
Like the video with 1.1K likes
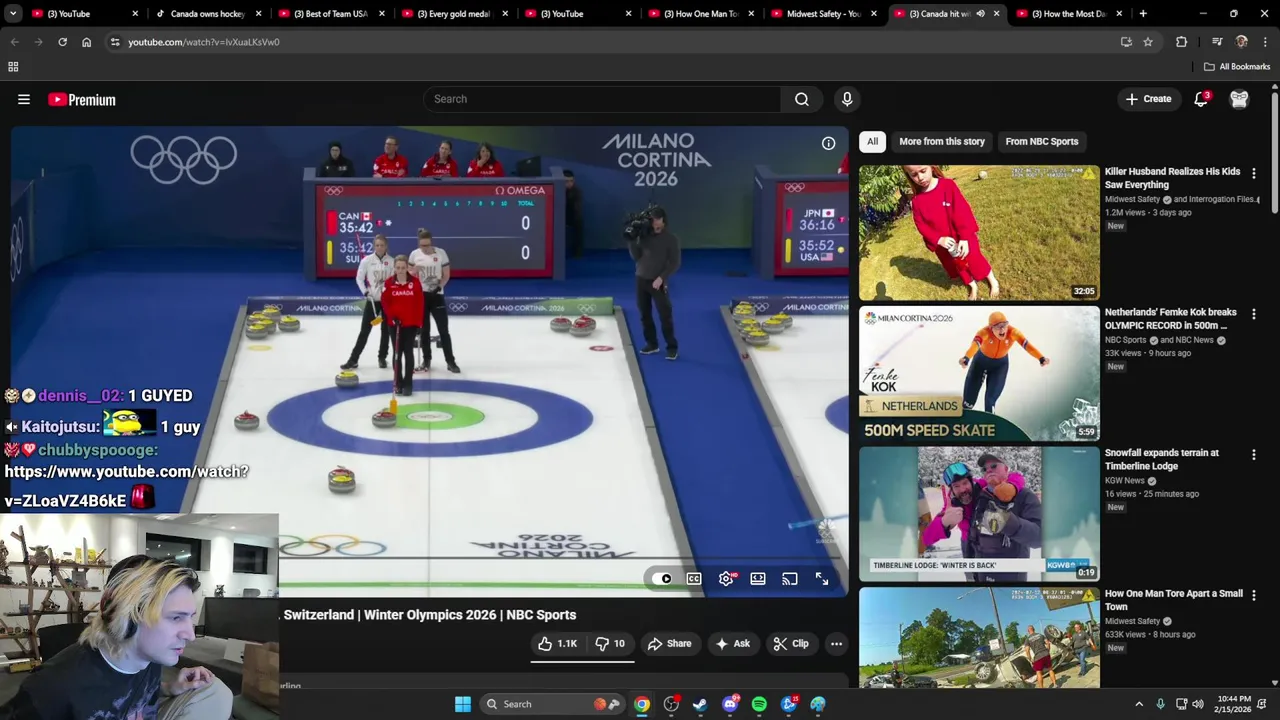tap(557, 643)
